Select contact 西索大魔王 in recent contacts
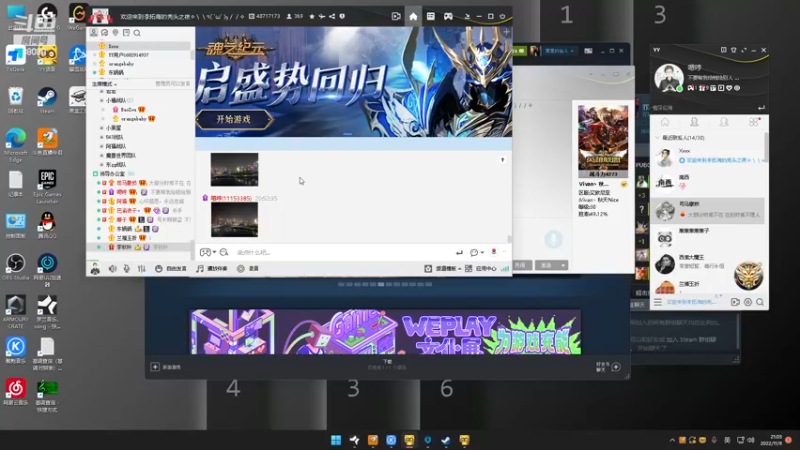Screen dimensions: 800x450 pos(708,262)
